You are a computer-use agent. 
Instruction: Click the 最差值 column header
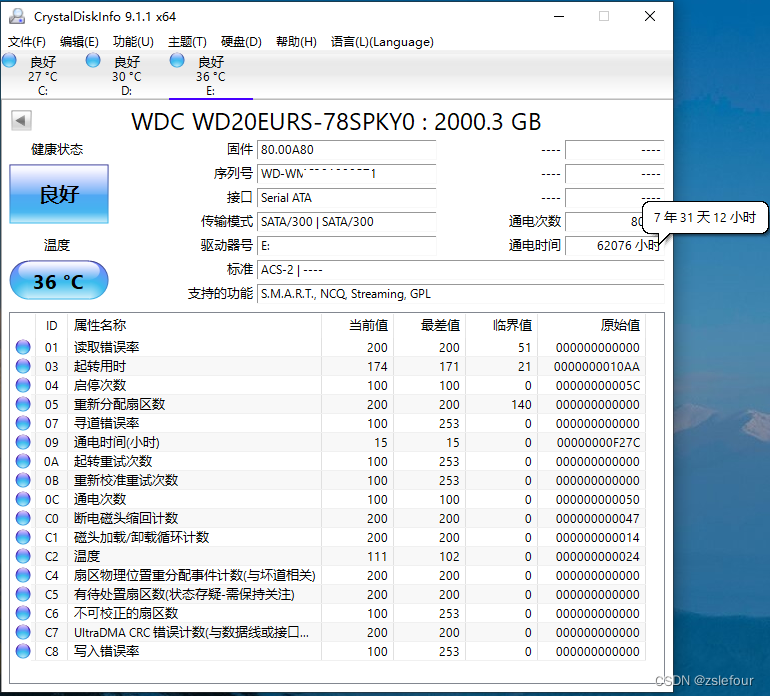pyautogui.click(x=440, y=325)
